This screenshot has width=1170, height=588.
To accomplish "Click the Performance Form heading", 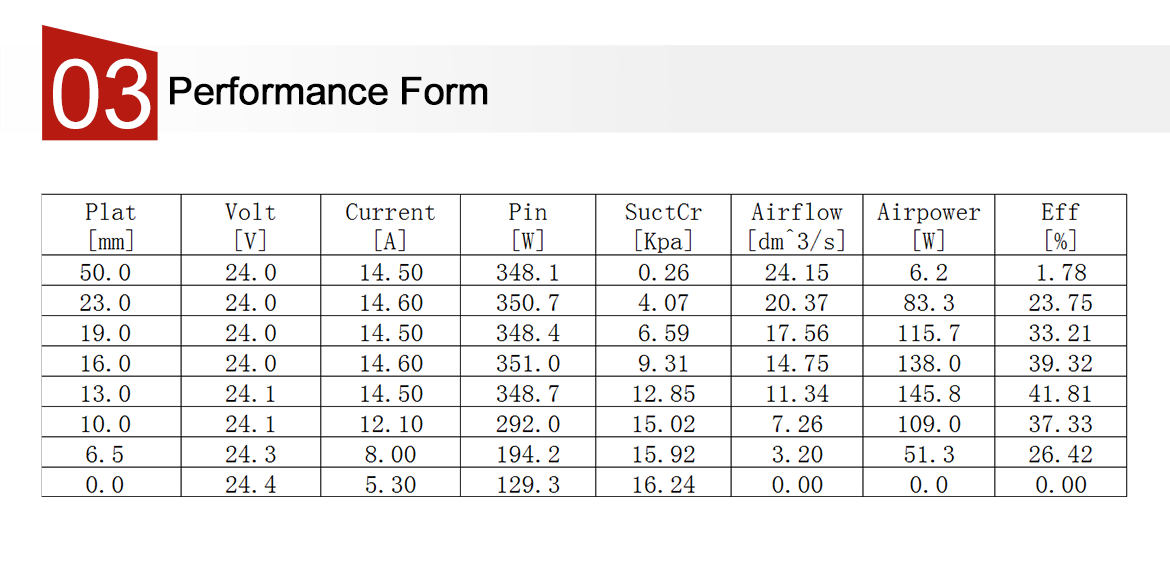I will pyautogui.click(x=328, y=92).
